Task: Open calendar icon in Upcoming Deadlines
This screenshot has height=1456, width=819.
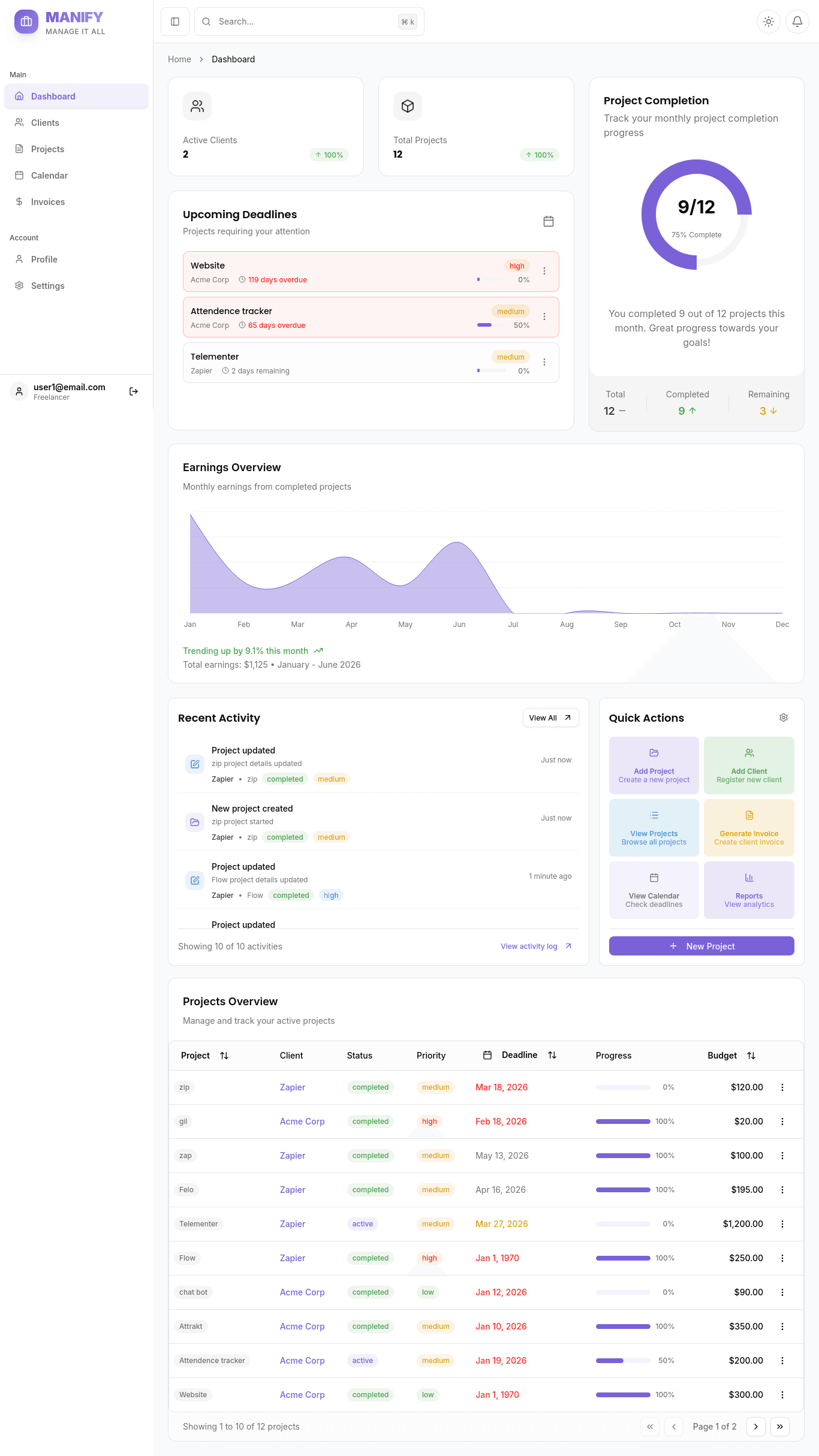Action: click(x=548, y=221)
